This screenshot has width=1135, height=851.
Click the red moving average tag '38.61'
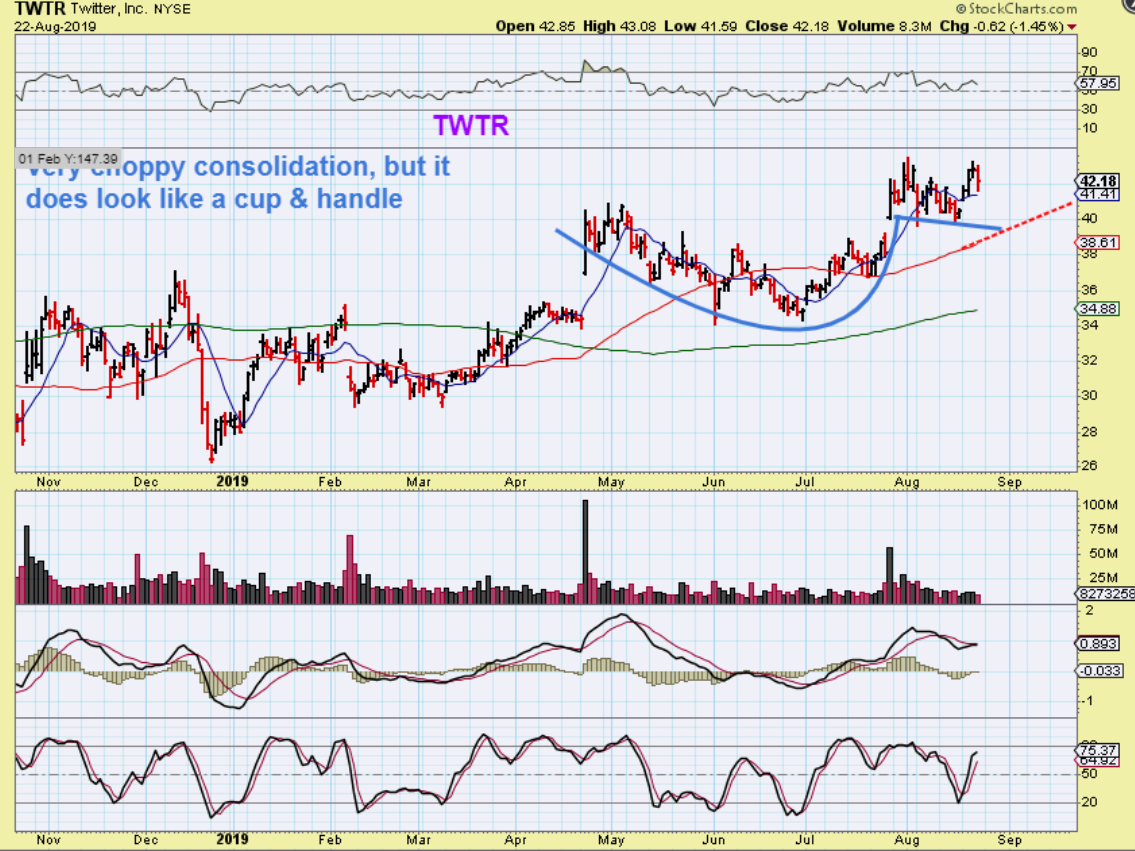(1098, 242)
